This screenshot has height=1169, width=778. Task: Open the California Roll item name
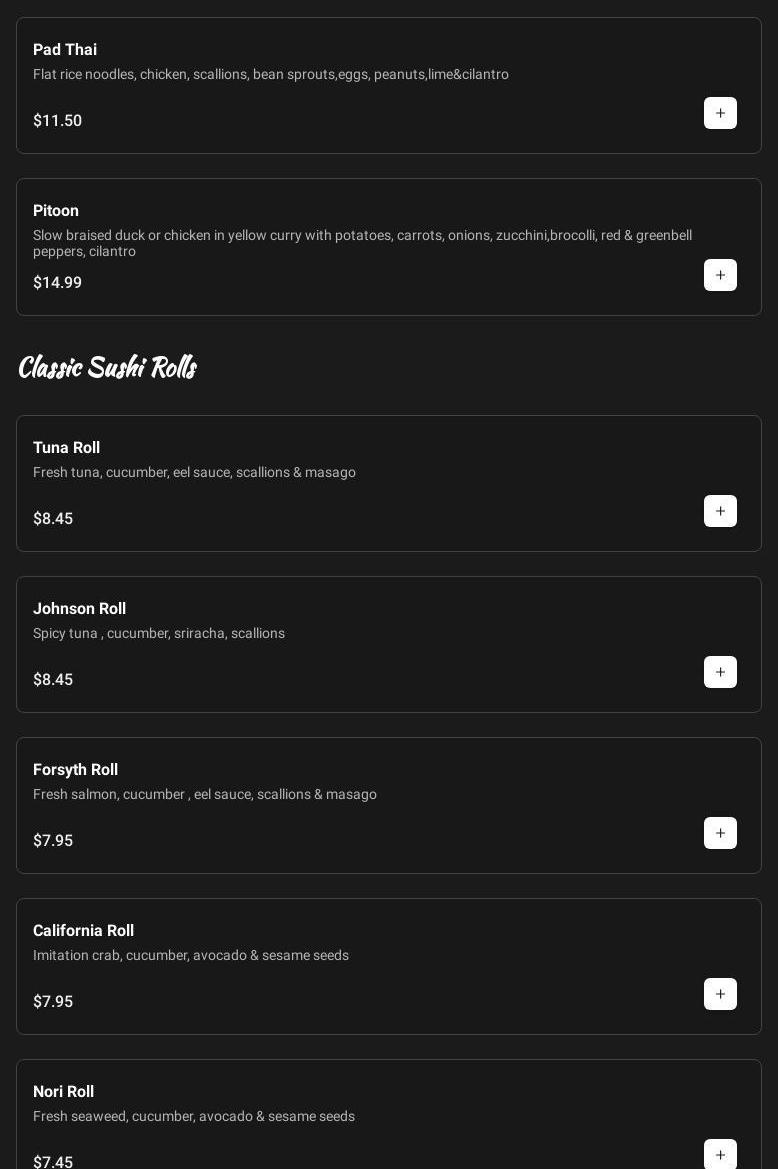pos(83,931)
